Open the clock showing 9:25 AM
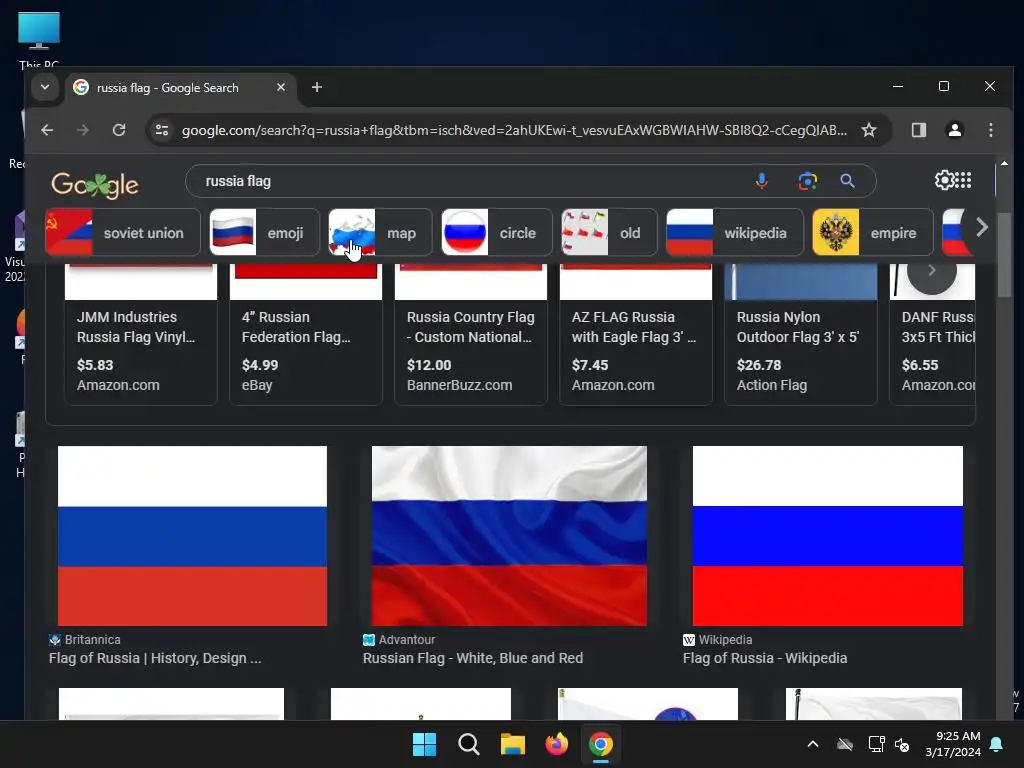The height and width of the screenshot is (768, 1024). 953,744
